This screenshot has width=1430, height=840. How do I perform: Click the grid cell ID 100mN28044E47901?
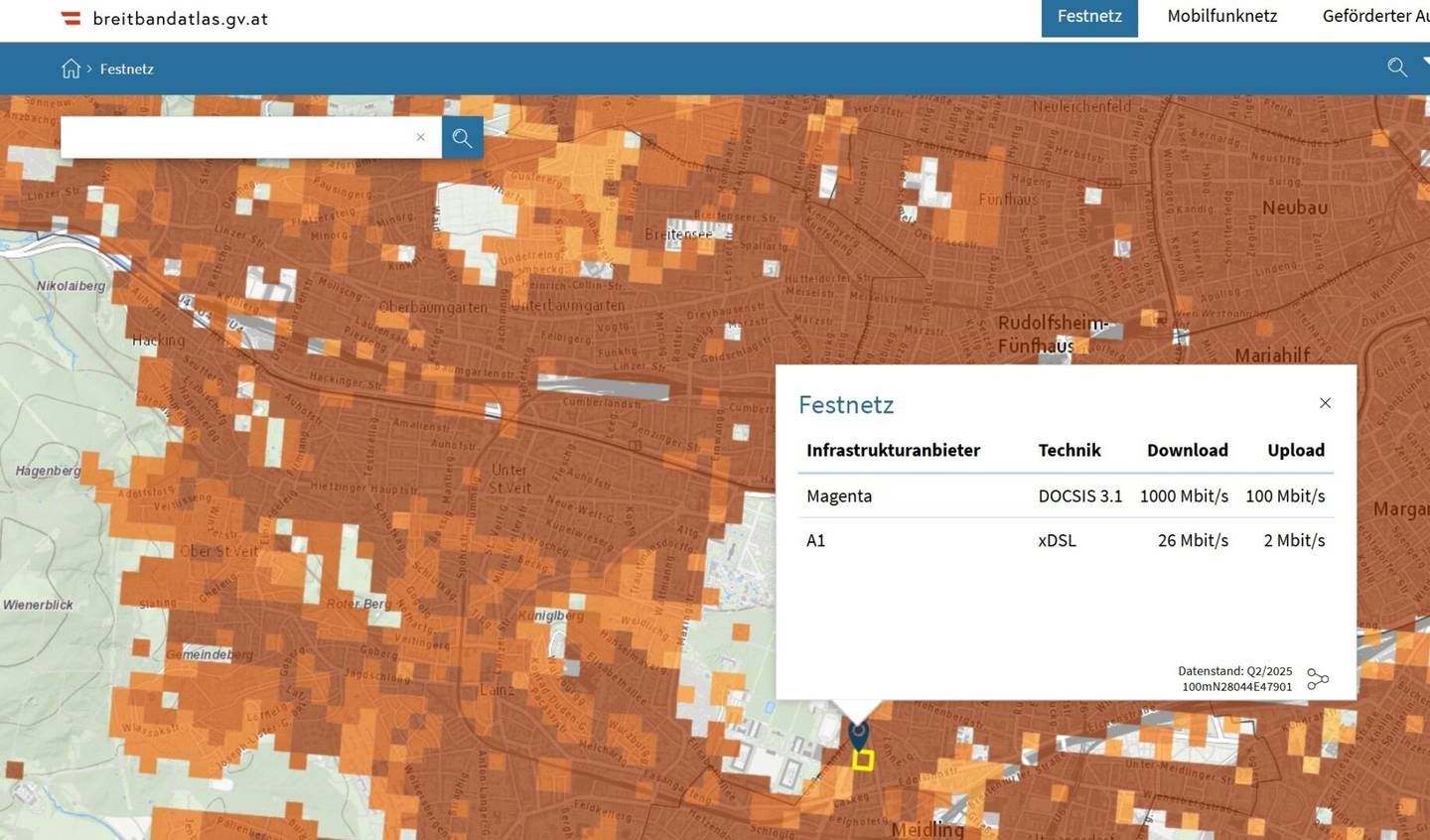pos(1237,686)
